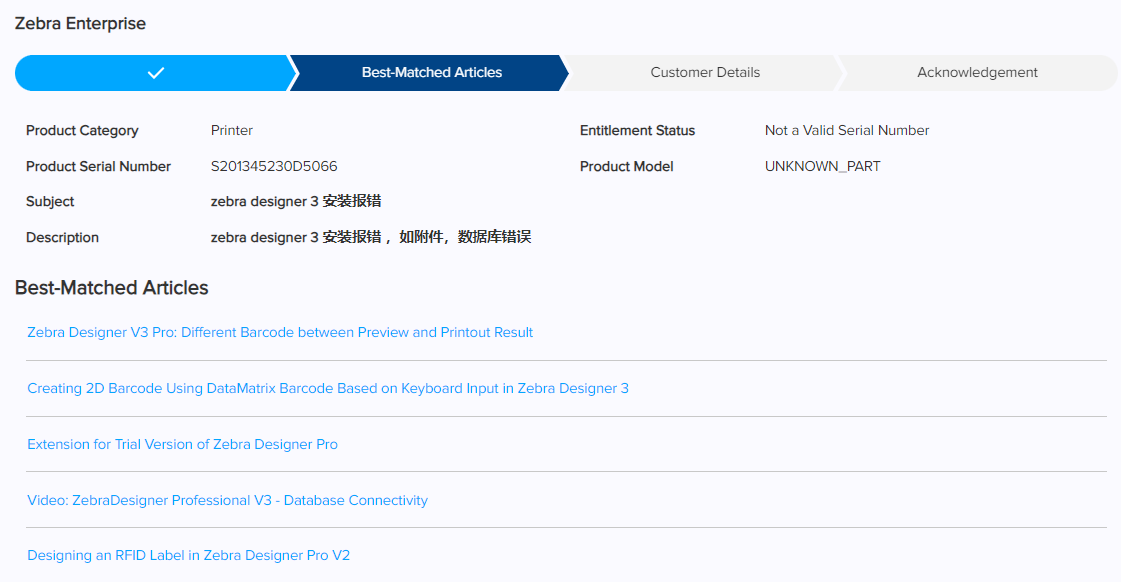The image size is (1121, 582).
Task: Click the Product Serial Number label
Action: pos(98,167)
